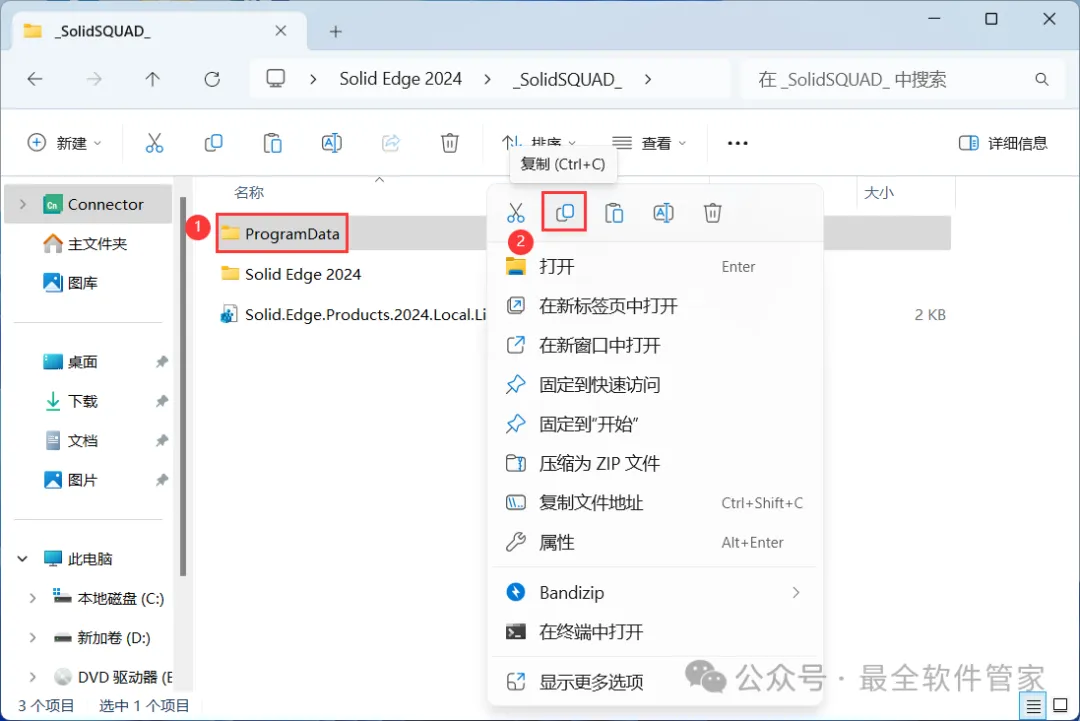Select the Solid Edge 2024 folder in the file list
This screenshot has height=721, width=1080.
pyautogui.click(x=291, y=274)
